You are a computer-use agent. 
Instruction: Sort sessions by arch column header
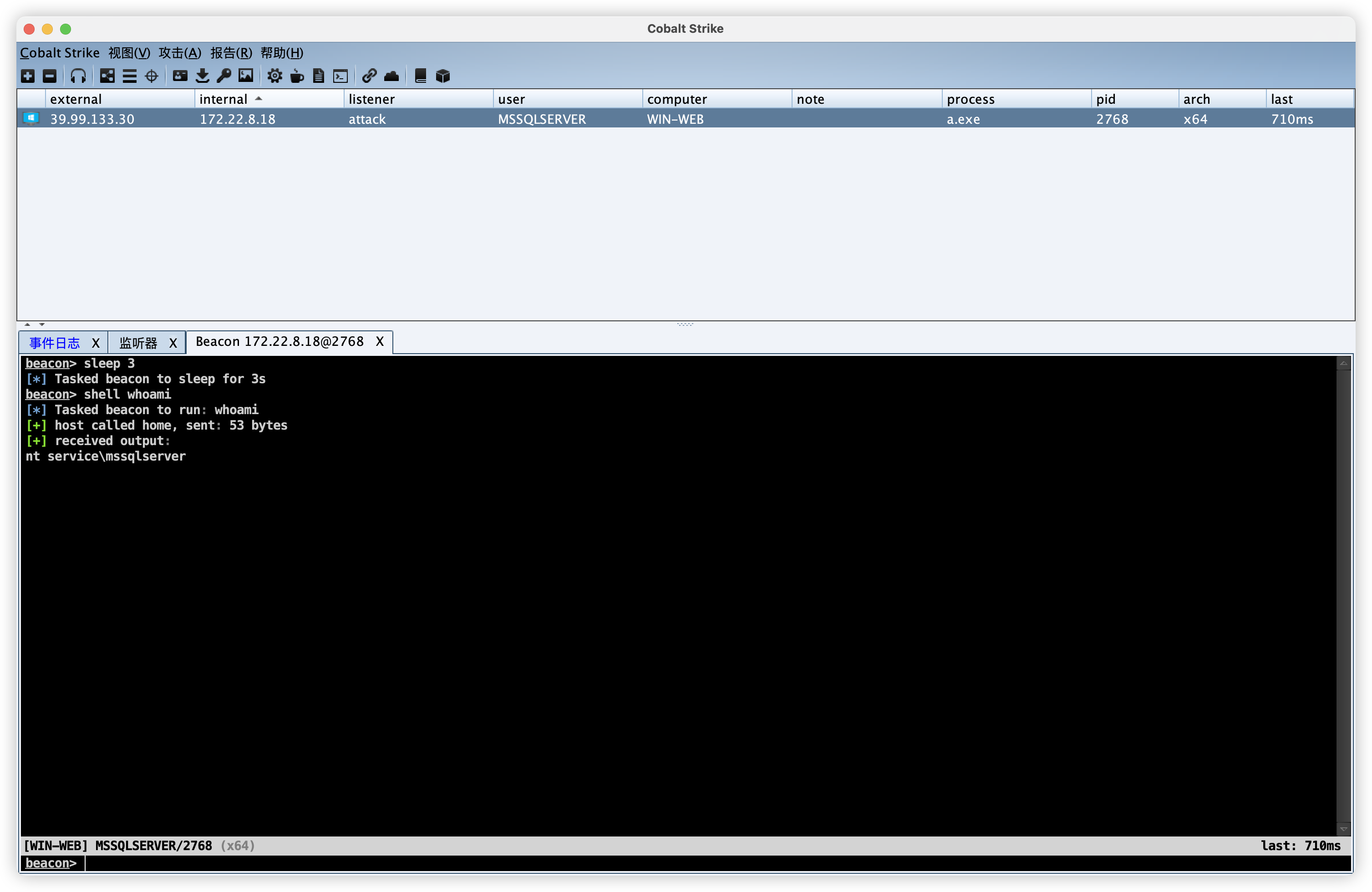pos(1222,99)
